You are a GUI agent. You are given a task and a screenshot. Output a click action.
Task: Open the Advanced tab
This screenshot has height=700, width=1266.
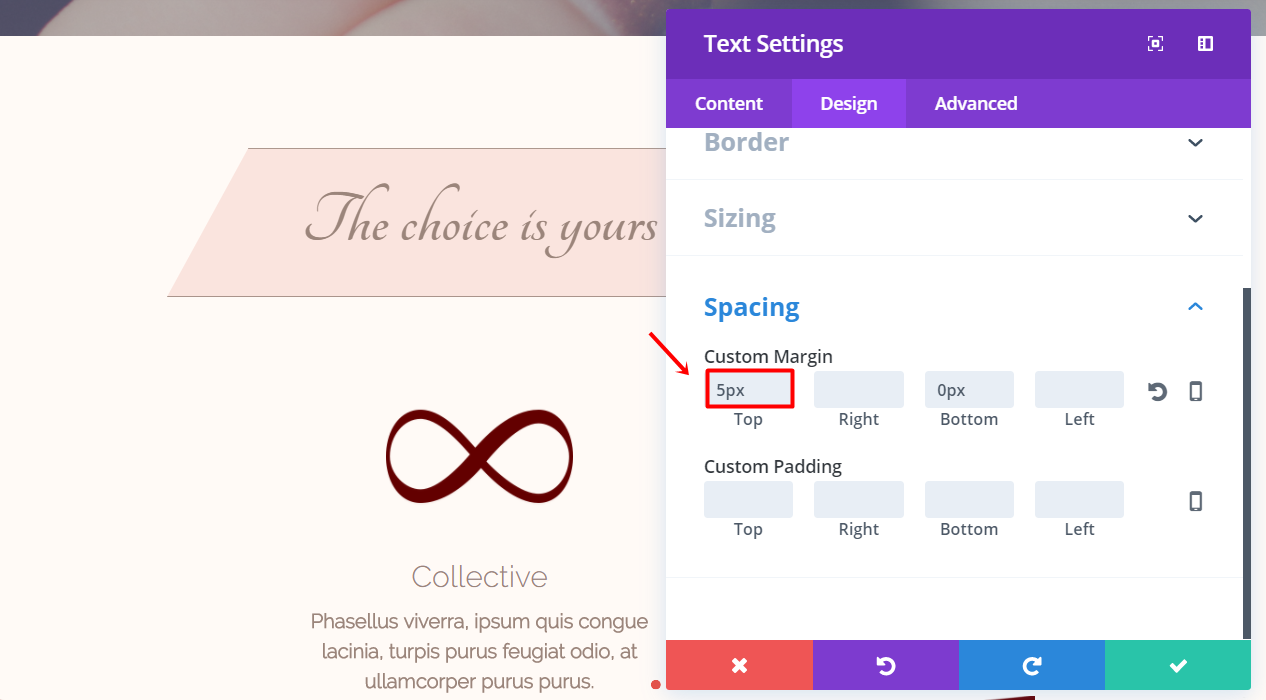976,104
